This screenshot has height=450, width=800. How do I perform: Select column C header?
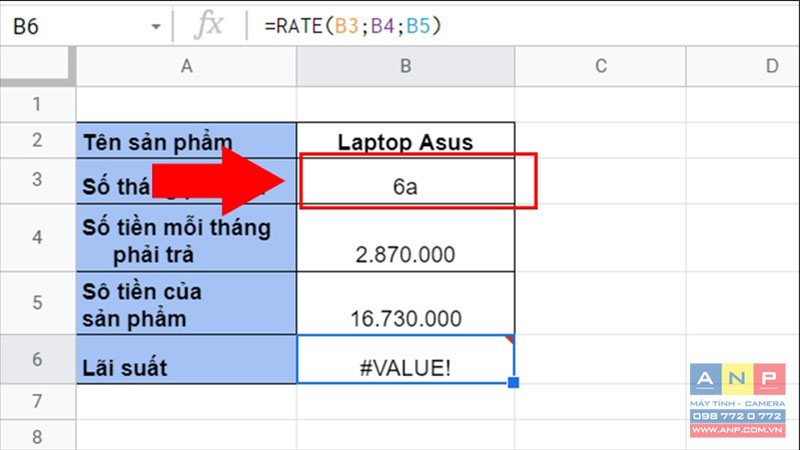[x=601, y=66]
